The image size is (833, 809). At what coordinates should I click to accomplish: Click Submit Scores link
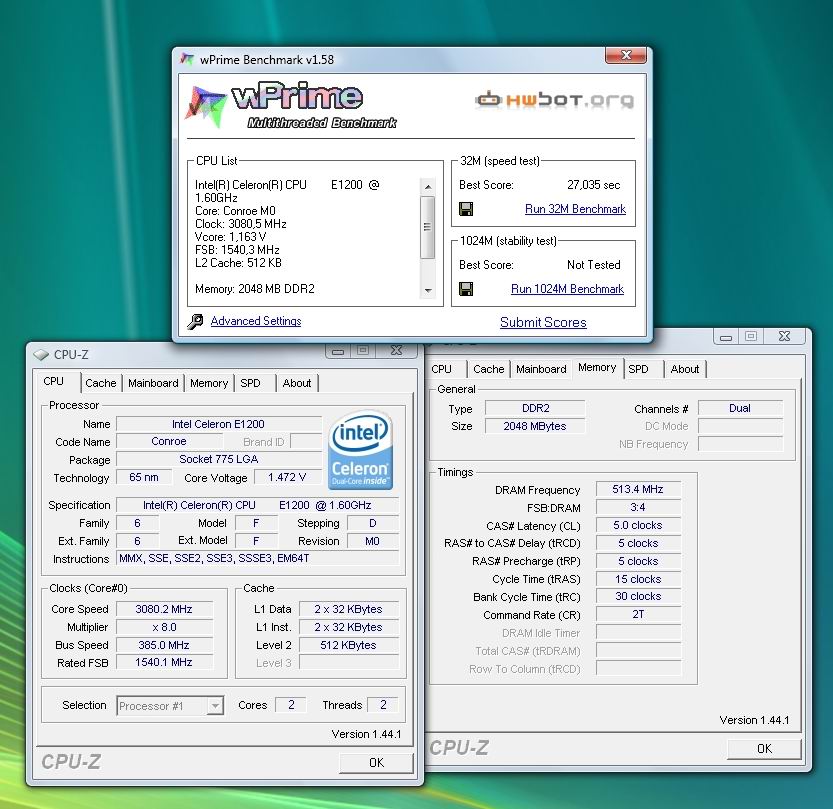pos(543,322)
